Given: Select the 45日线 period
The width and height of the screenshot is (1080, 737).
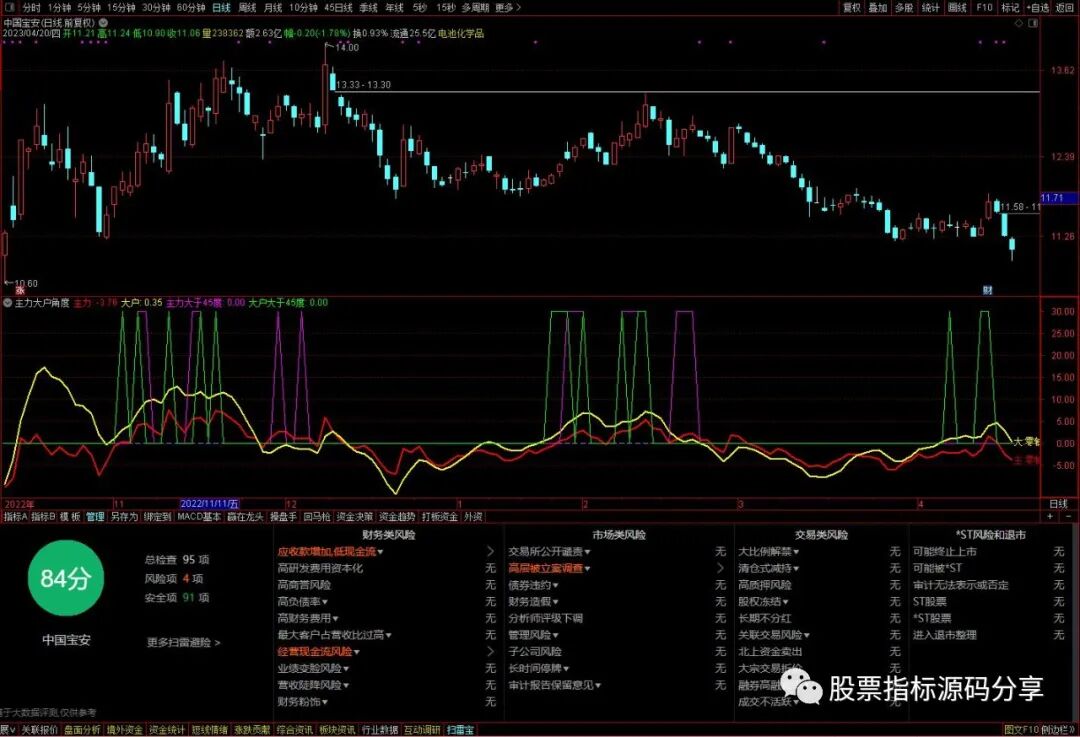Looking at the screenshot, I should click(338, 8).
